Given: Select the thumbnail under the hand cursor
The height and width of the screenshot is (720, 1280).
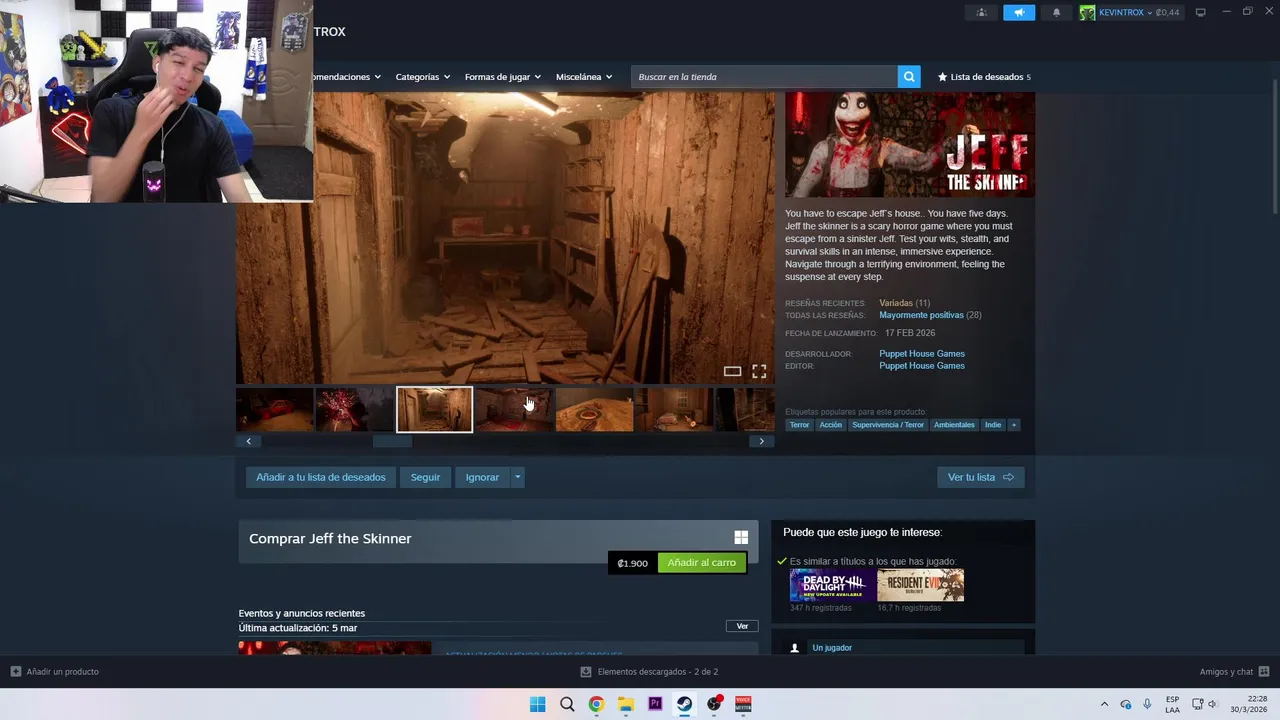Looking at the screenshot, I should pos(514,410).
